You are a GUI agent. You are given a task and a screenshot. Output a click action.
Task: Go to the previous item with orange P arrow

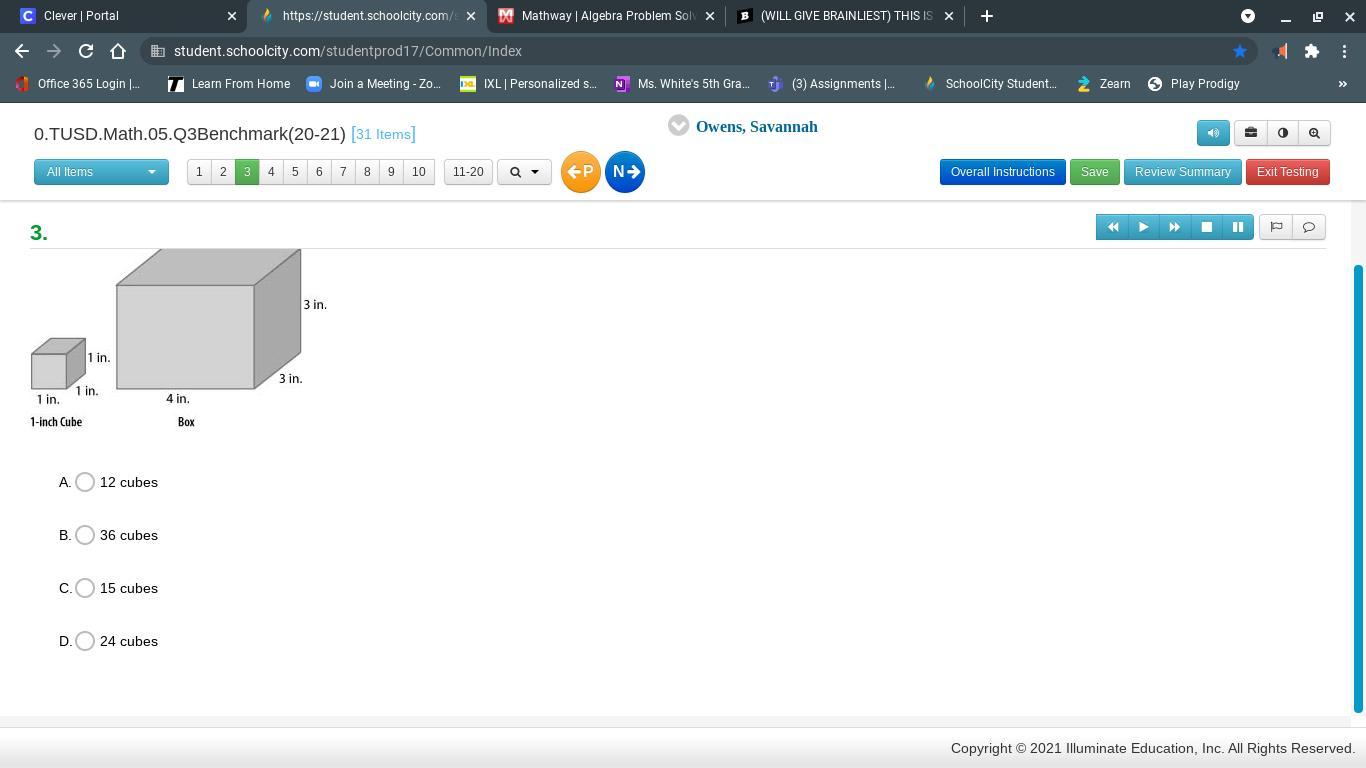click(580, 172)
